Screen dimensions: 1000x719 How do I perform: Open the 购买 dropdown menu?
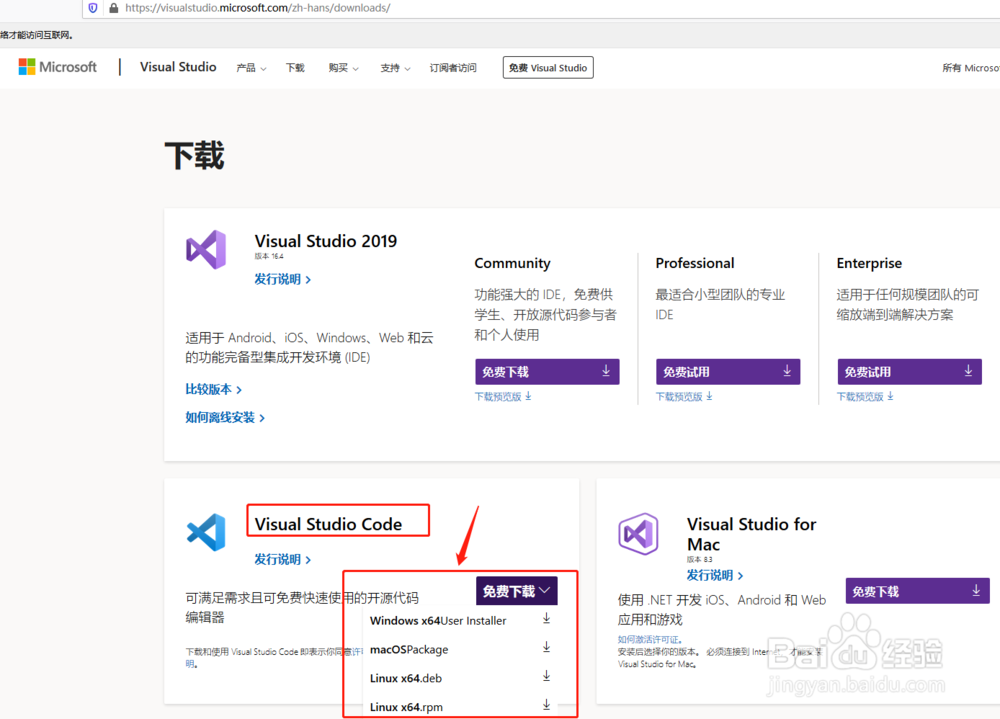point(344,68)
